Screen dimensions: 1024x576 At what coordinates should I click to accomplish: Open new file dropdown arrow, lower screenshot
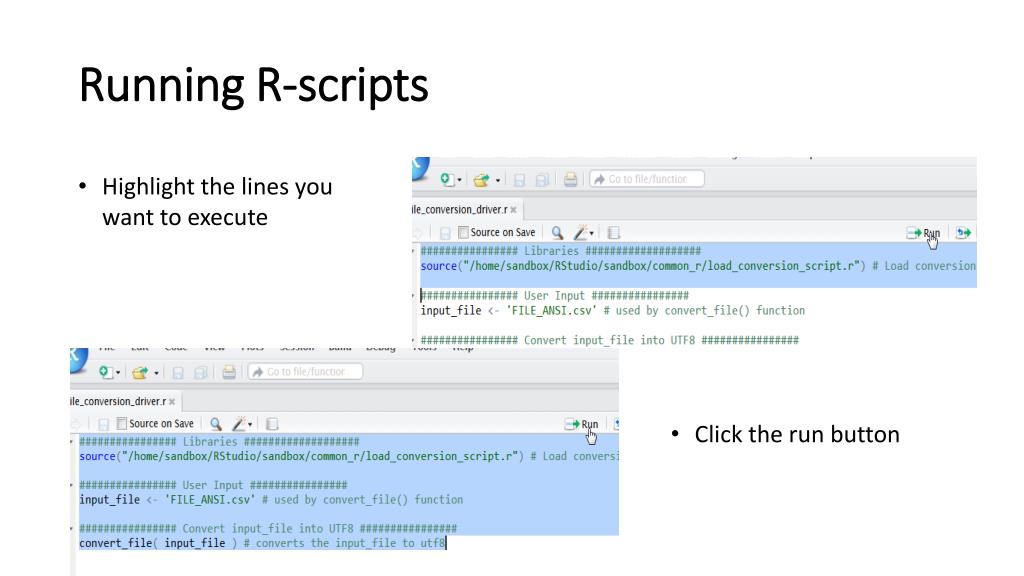tap(118, 373)
